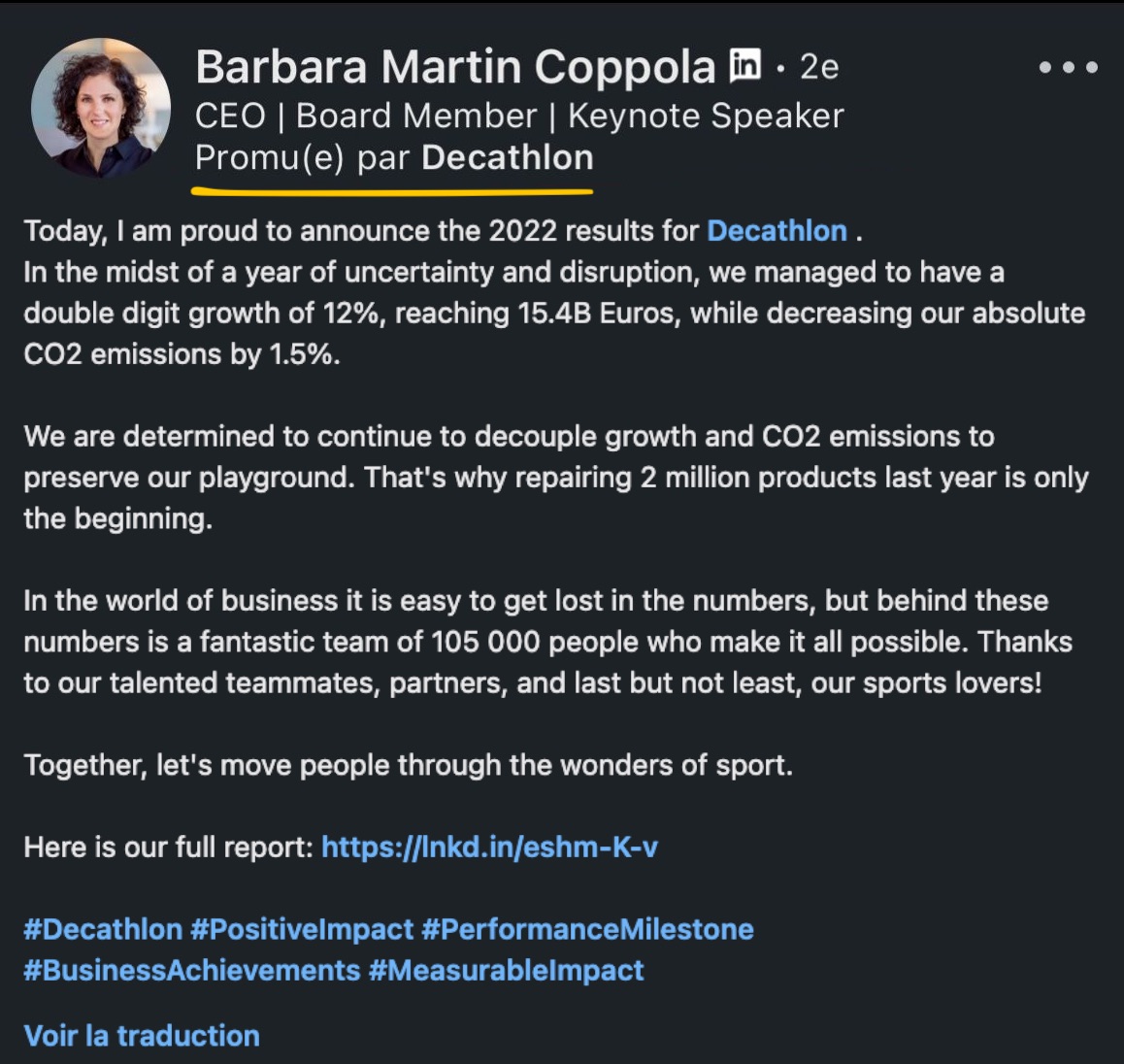This screenshot has width=1124, height=1064.
Task: Click the Promu(e) par sponsored label
Action: [x=302, y=157]
